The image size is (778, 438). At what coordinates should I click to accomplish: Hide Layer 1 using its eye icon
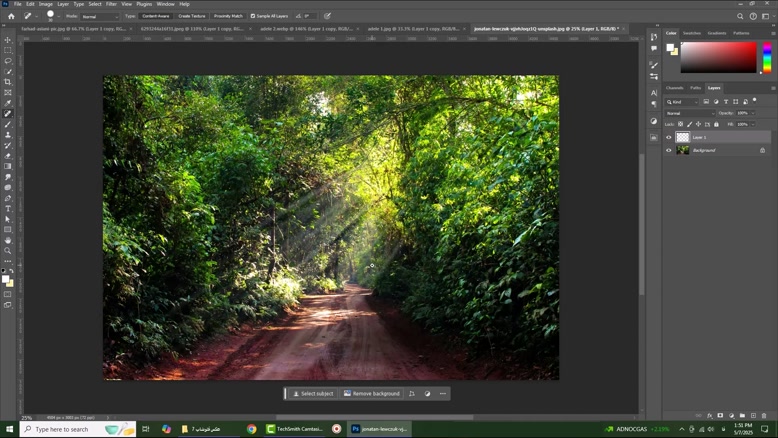[x=668, y=137]
